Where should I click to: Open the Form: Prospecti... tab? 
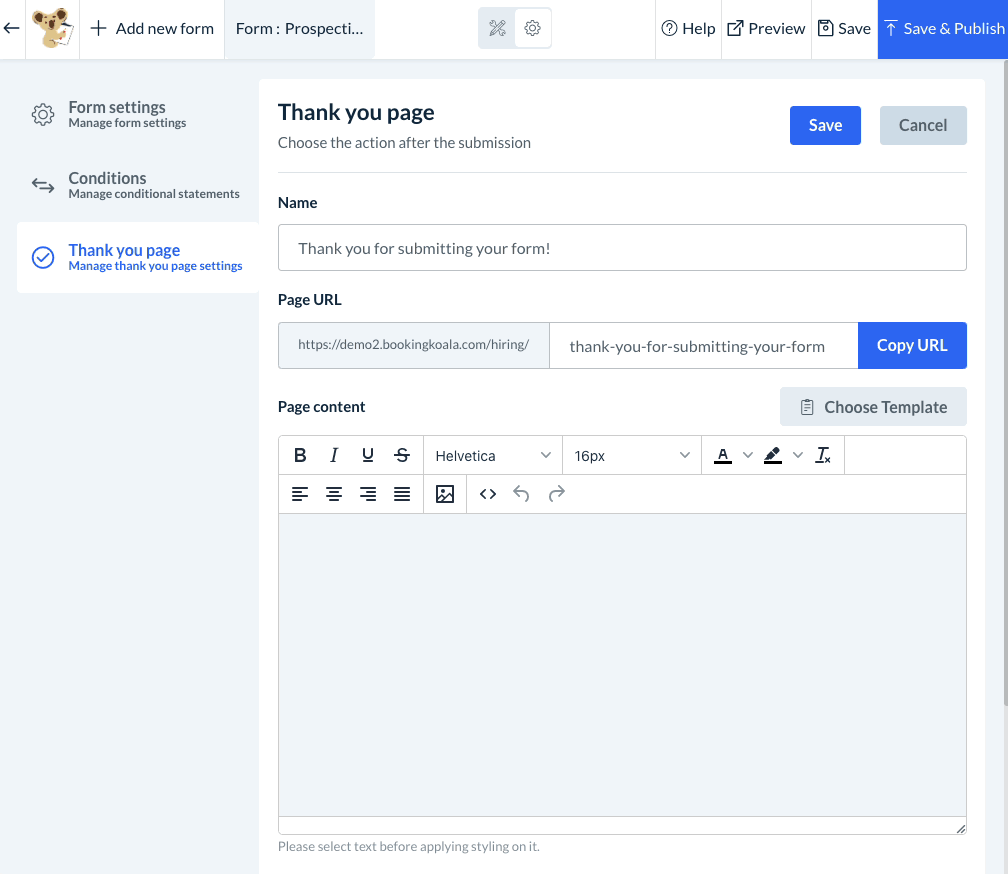pos(300,29)
